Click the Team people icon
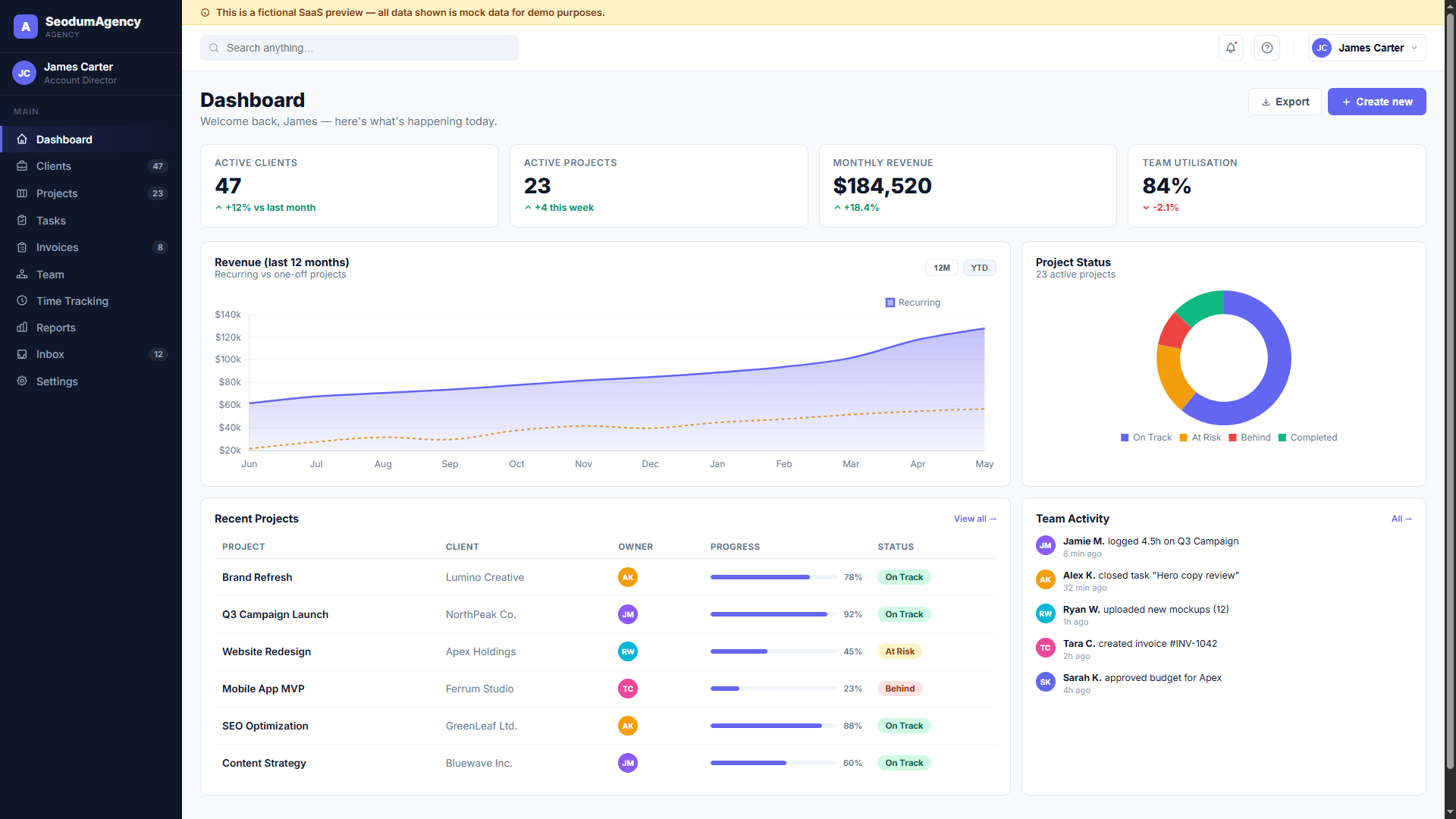 pos(22,275)
